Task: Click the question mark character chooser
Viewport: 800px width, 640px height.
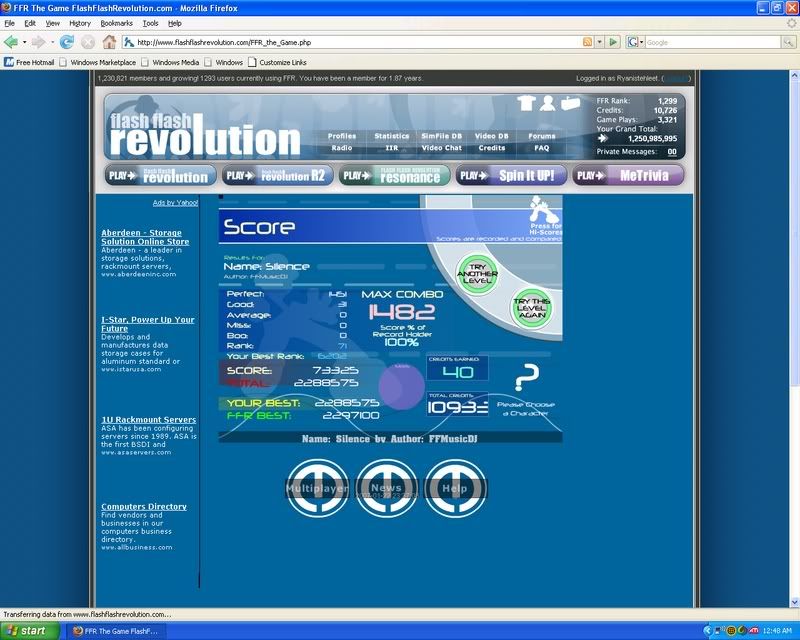Action: 526,378
